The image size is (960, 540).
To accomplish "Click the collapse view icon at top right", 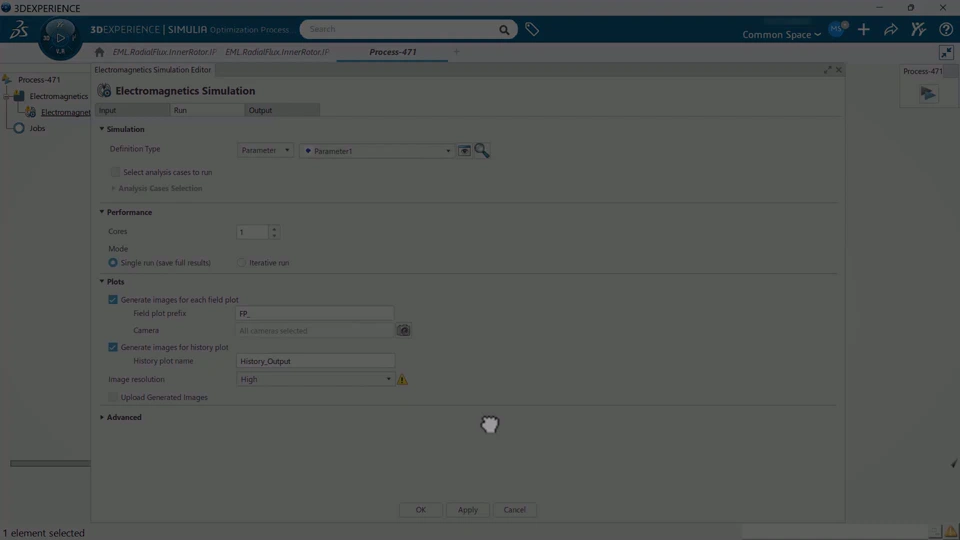I will point(947,53).
